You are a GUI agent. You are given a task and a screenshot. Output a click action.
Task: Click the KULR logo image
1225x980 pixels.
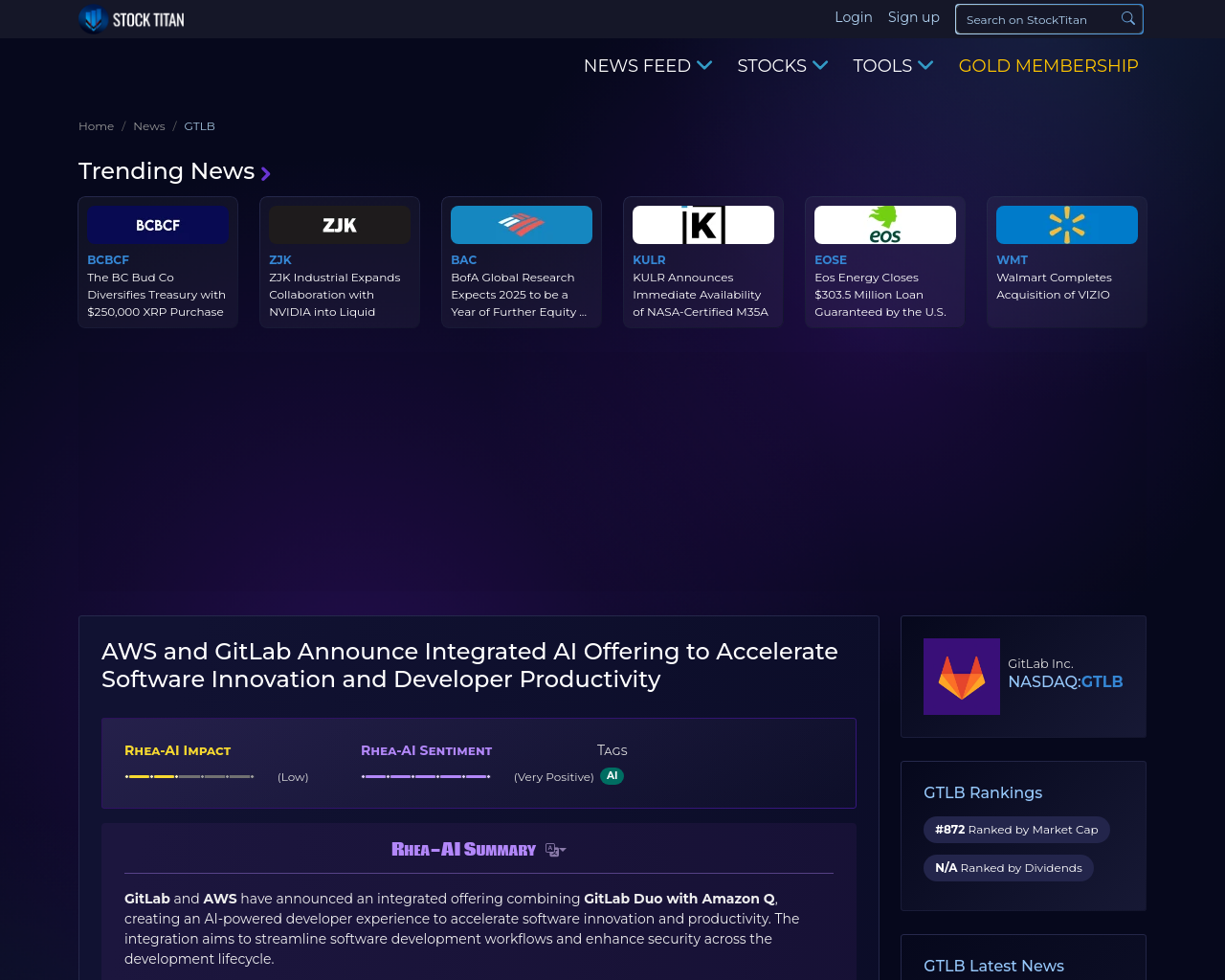click(703, 225)
